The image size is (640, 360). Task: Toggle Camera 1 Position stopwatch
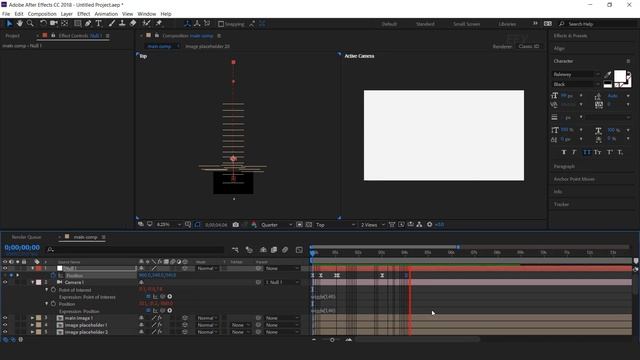click(x=53, y=304)
